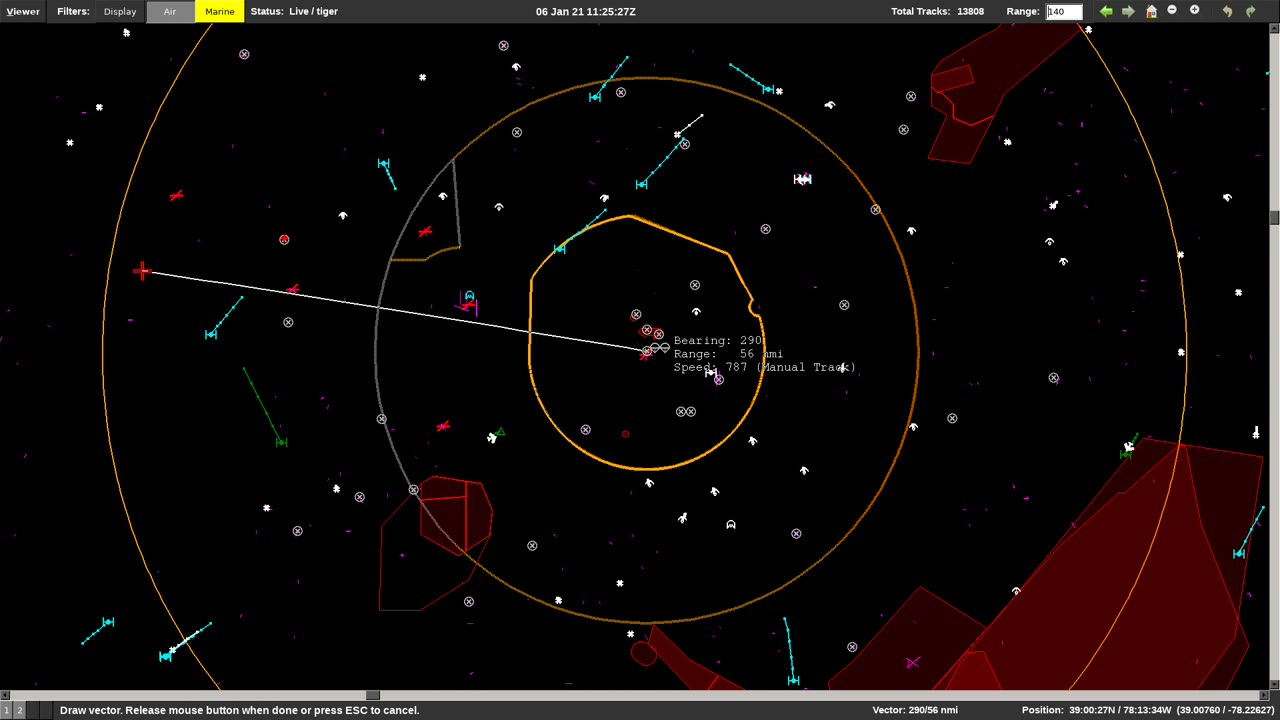Click the 'Speed: 787 (Manual Track)' label
The width and height of the screenshot is (1280, 720).
[765, 367]
